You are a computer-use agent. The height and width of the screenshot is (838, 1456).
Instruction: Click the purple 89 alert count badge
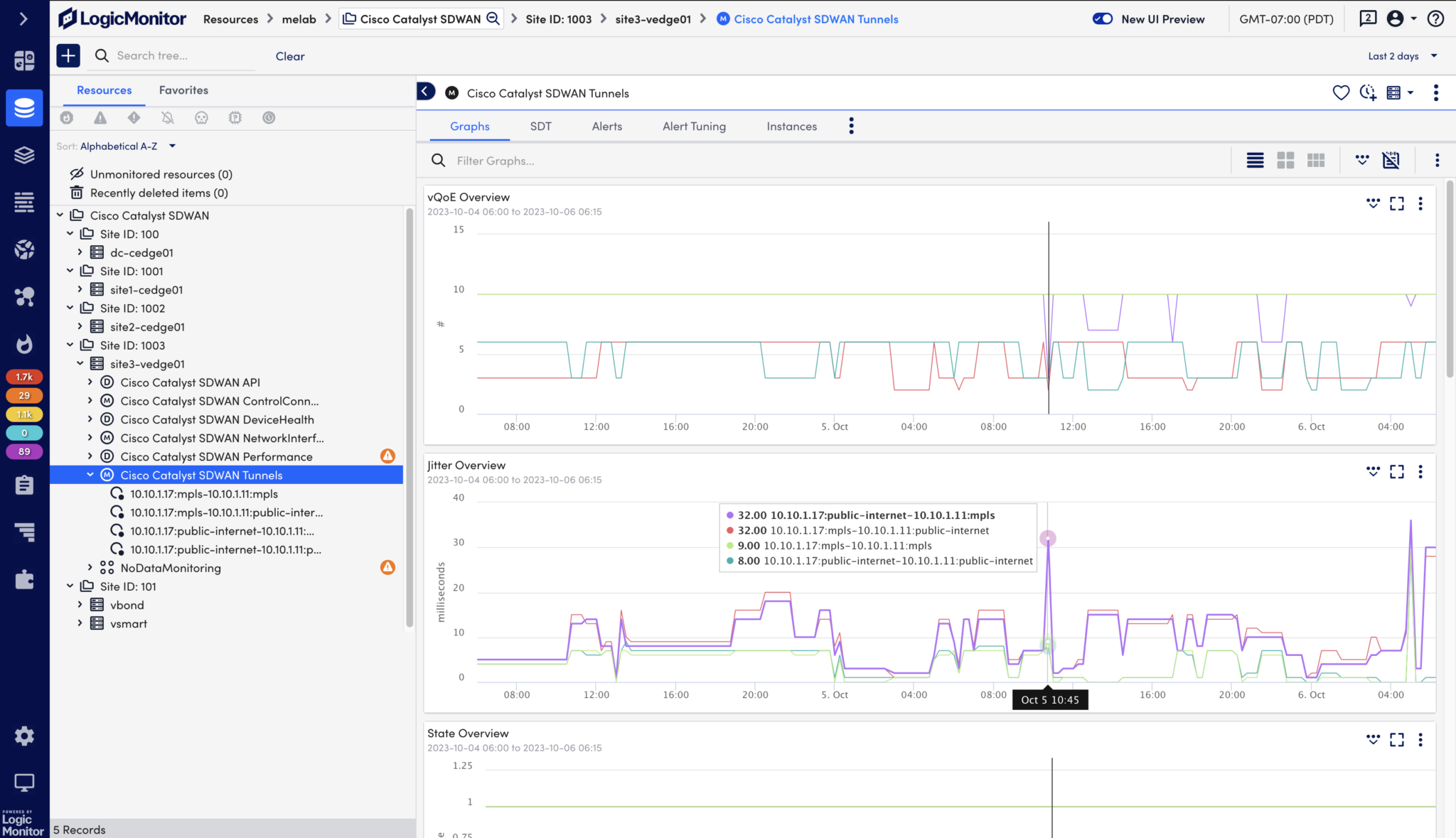[24, 451]
